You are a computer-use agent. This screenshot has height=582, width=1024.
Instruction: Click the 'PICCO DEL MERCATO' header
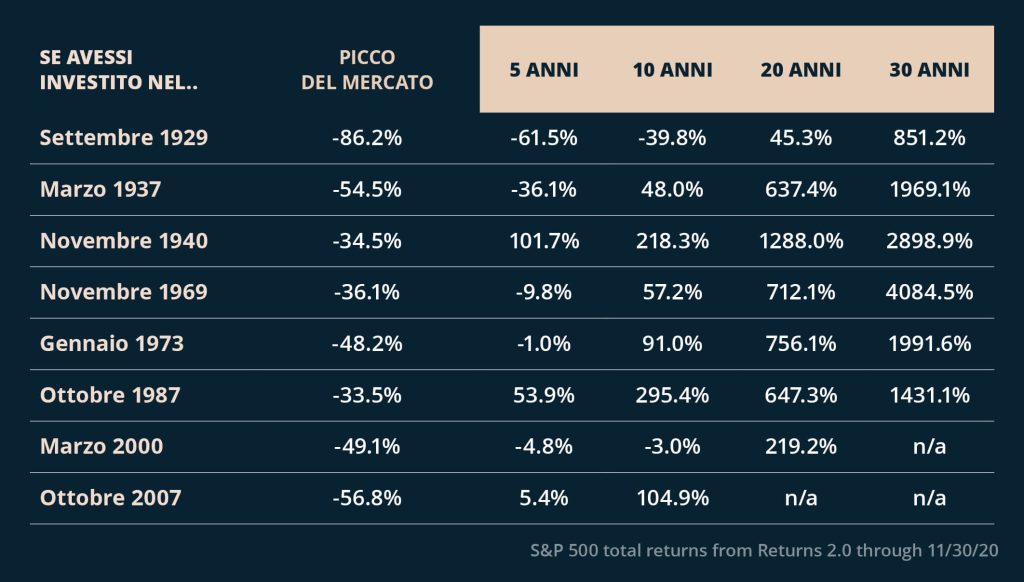tap(367, 70)
